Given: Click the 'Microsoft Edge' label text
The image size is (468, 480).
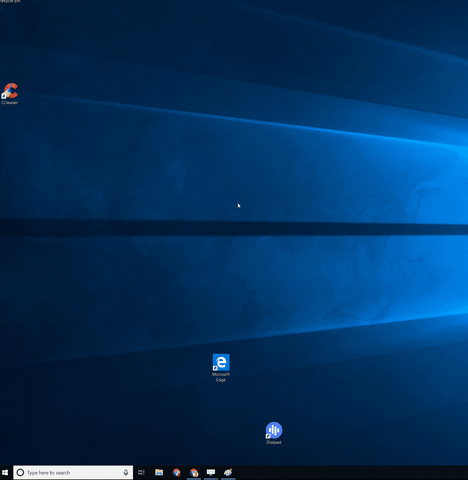Looking at the screenshot, I should (x=221, y=377).
